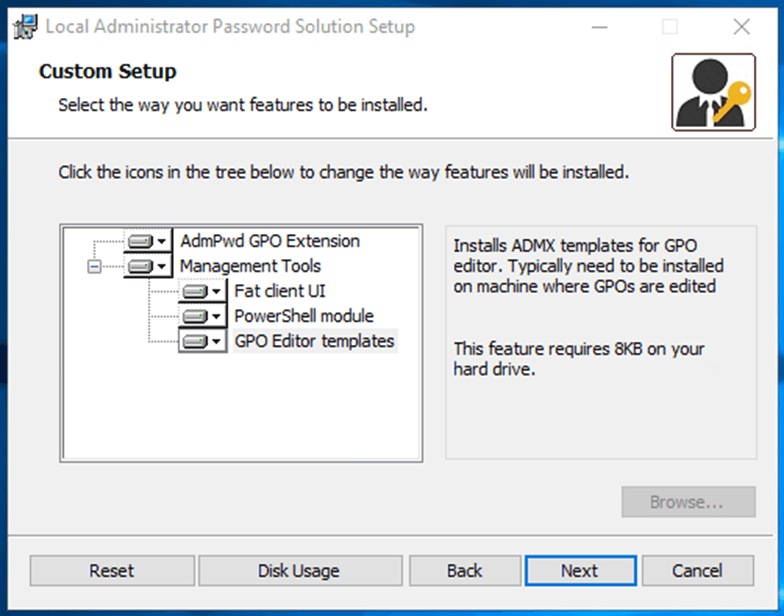Collapse the Management Tools tree node
Viewport: 784px width, 616px height.
pyautogui.click(x=94, y=266)
